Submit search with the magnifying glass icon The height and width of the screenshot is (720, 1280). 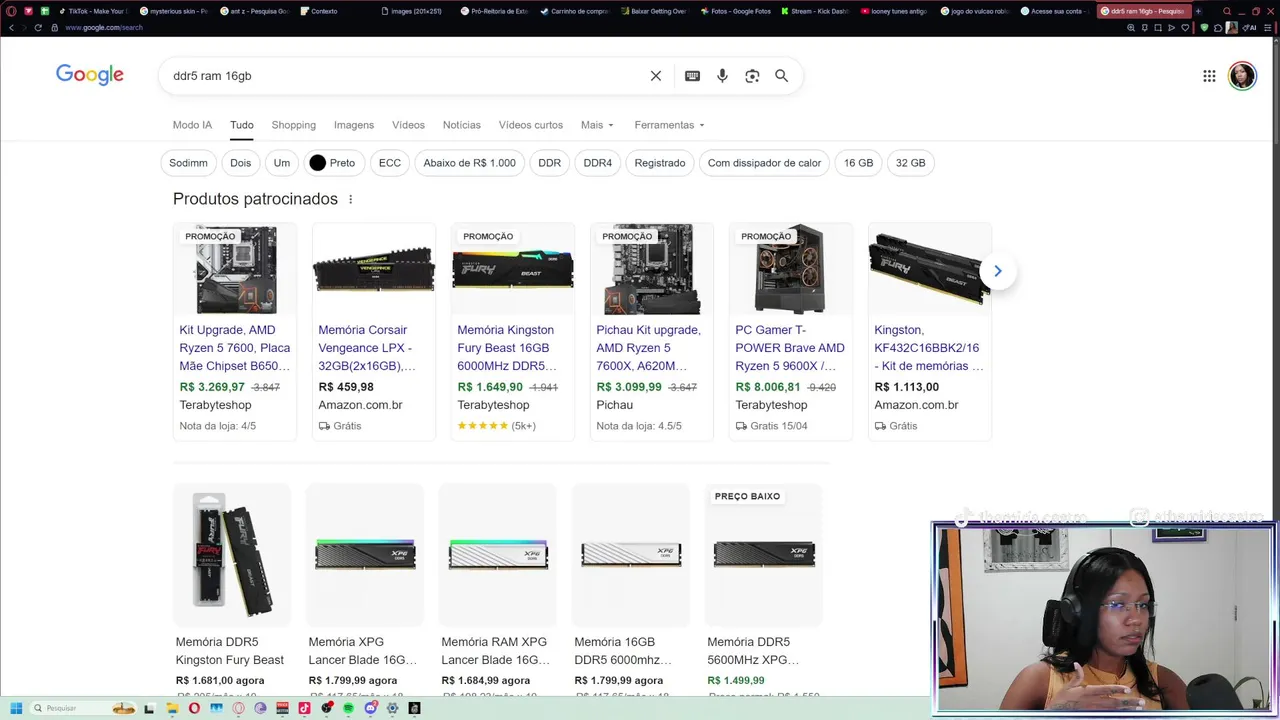pos(782,76)
